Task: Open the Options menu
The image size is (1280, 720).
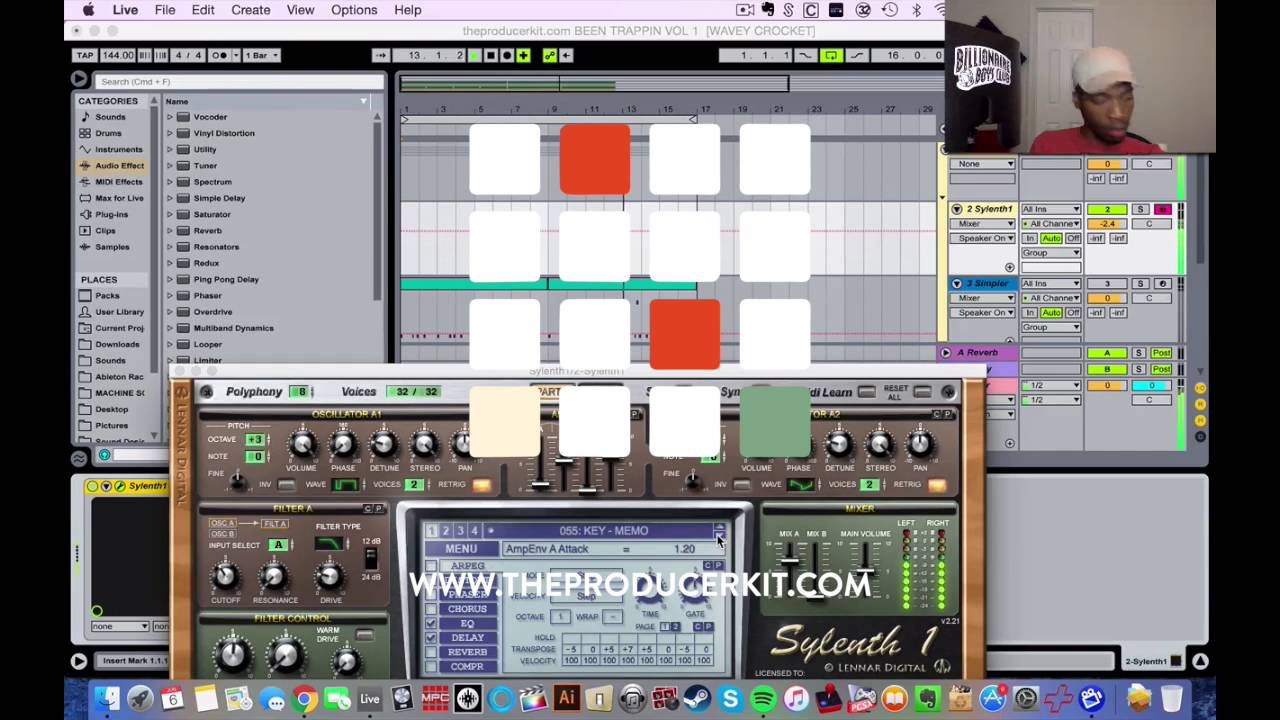Action: click(354, 10)
